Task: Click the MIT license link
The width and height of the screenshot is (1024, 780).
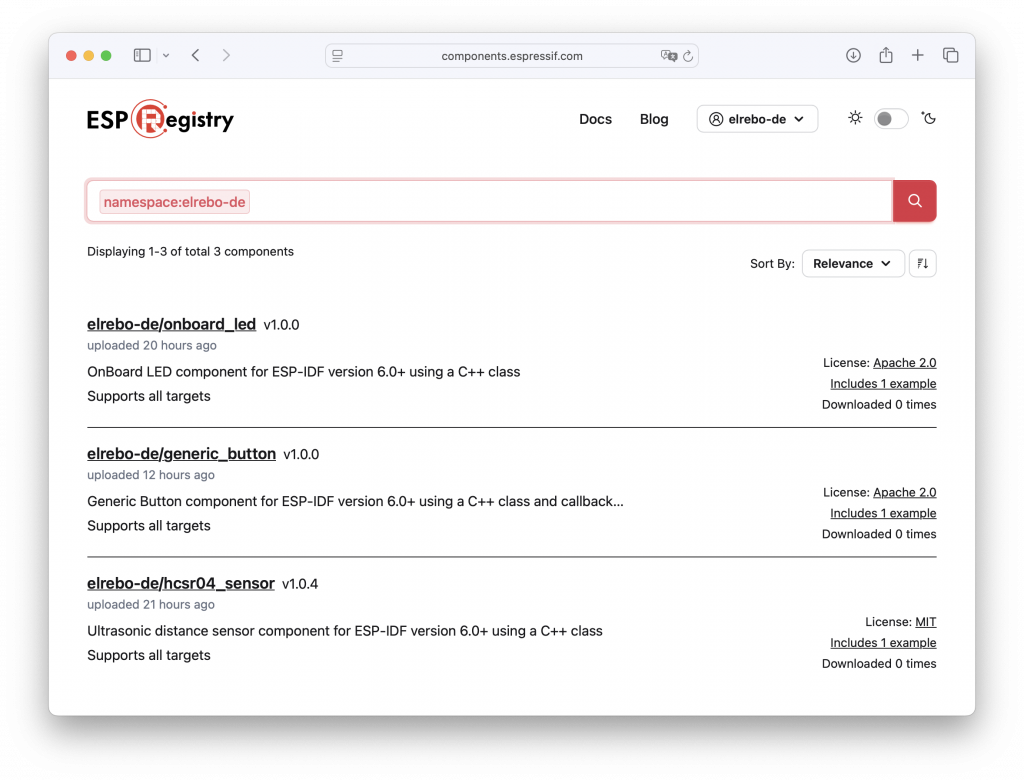Action: (925, 622)
